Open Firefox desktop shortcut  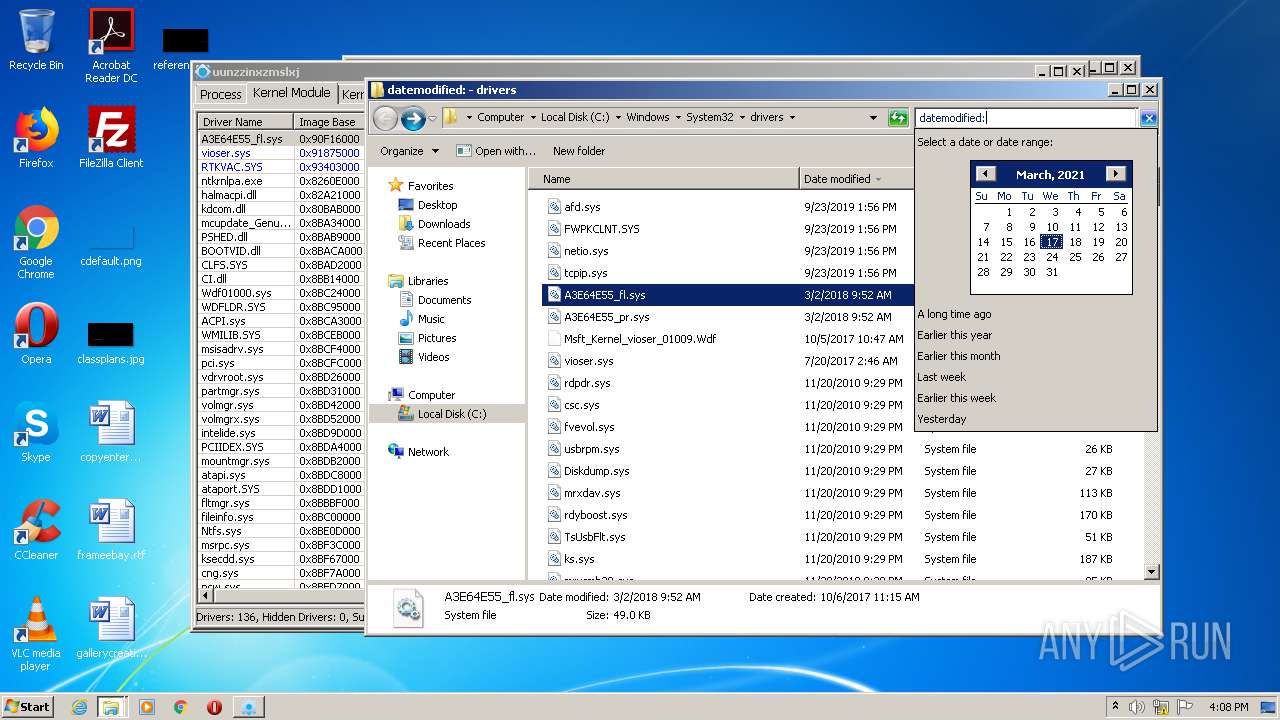tap(36, 138)
